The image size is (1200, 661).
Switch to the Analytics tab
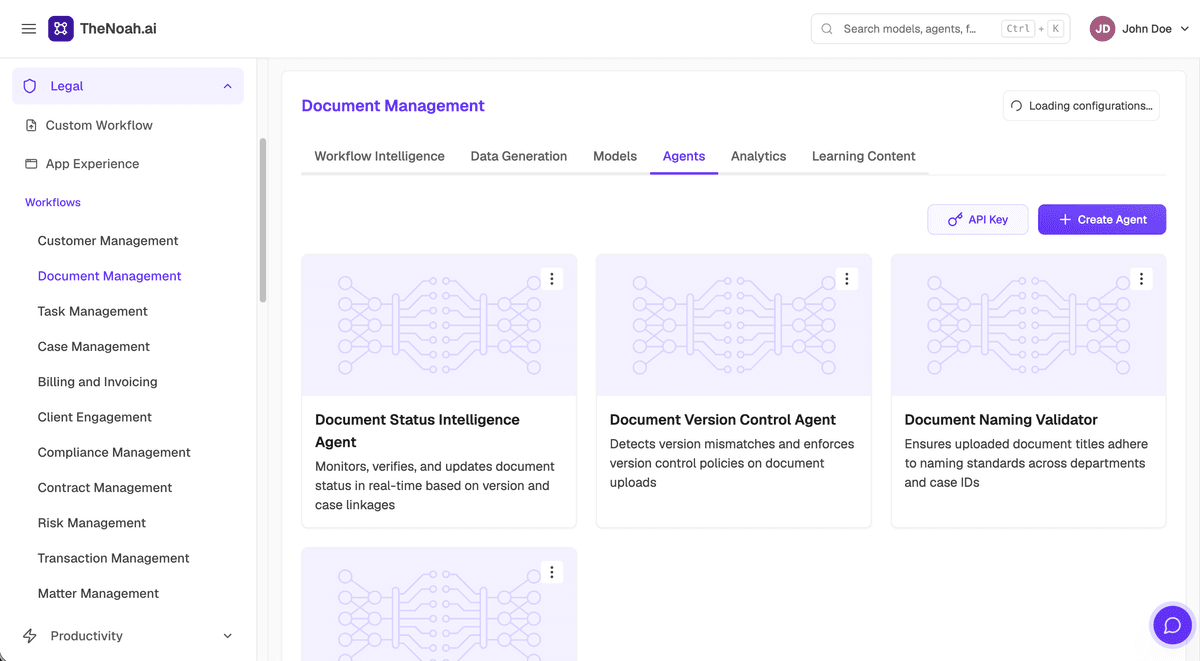click(758, 156)
